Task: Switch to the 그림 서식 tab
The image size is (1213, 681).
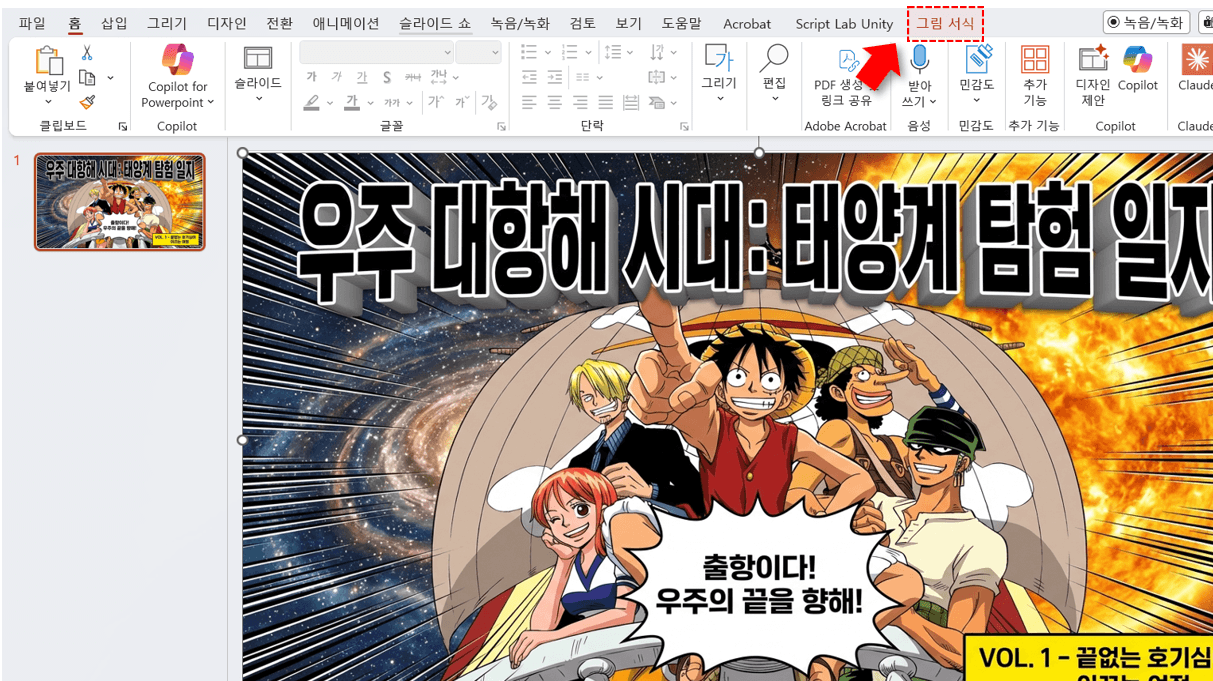Action: [944, 23]
